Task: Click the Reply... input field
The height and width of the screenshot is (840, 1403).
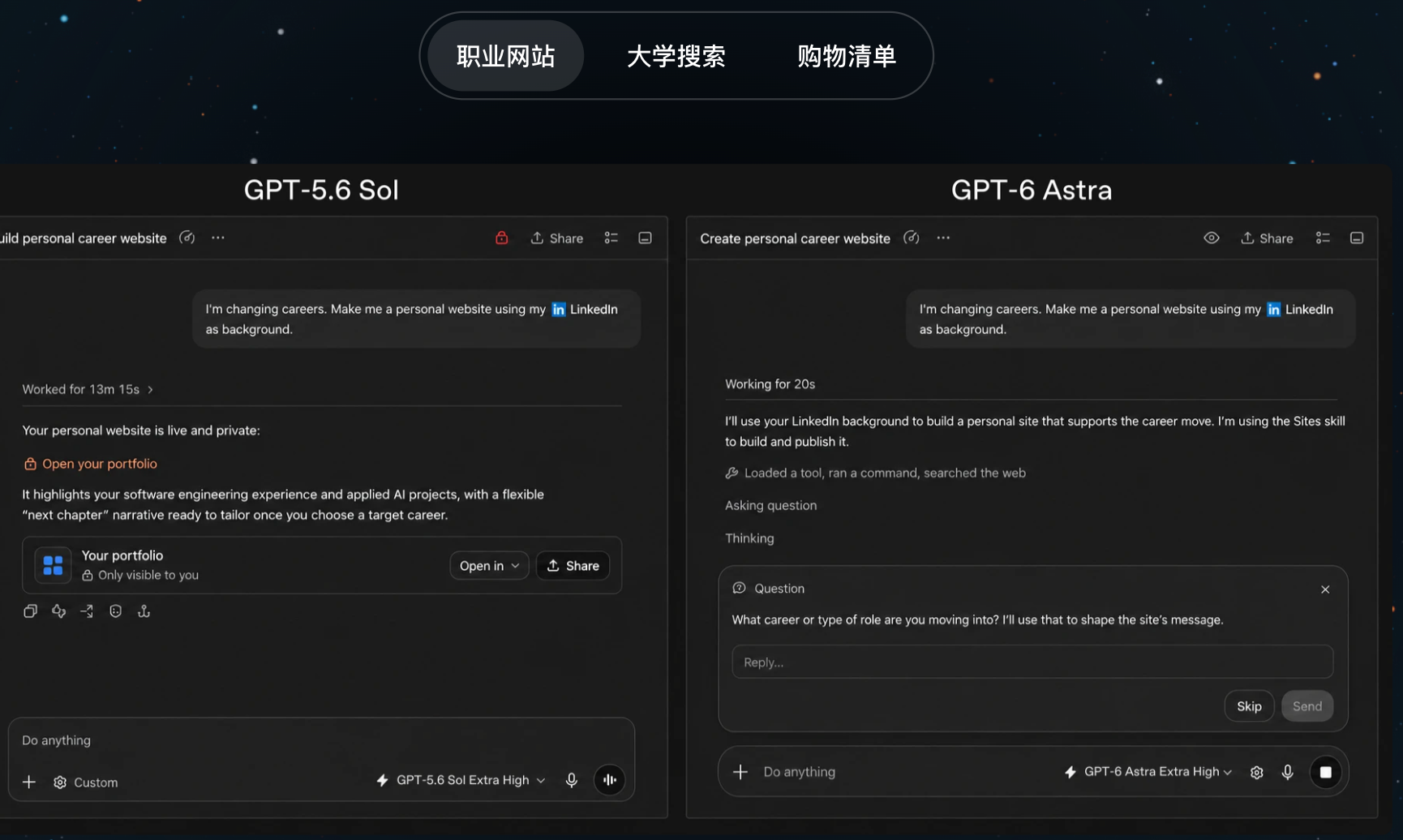Action: [x=1032, y=662]
